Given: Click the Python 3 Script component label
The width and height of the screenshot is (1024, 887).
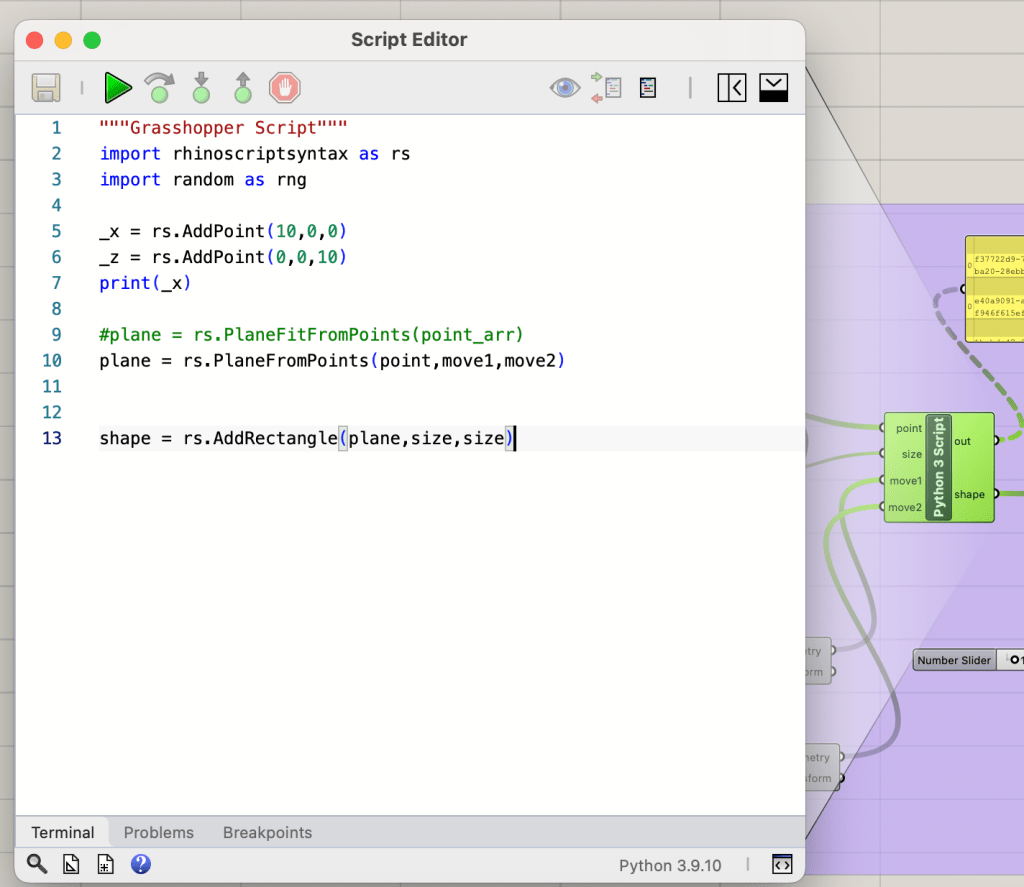Looking at the screenshot, I should tap(939, 467).
